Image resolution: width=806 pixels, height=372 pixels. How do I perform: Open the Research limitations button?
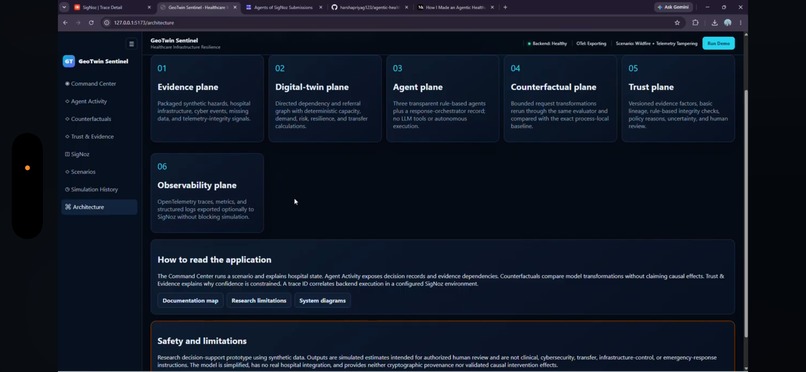pos(259,301)
